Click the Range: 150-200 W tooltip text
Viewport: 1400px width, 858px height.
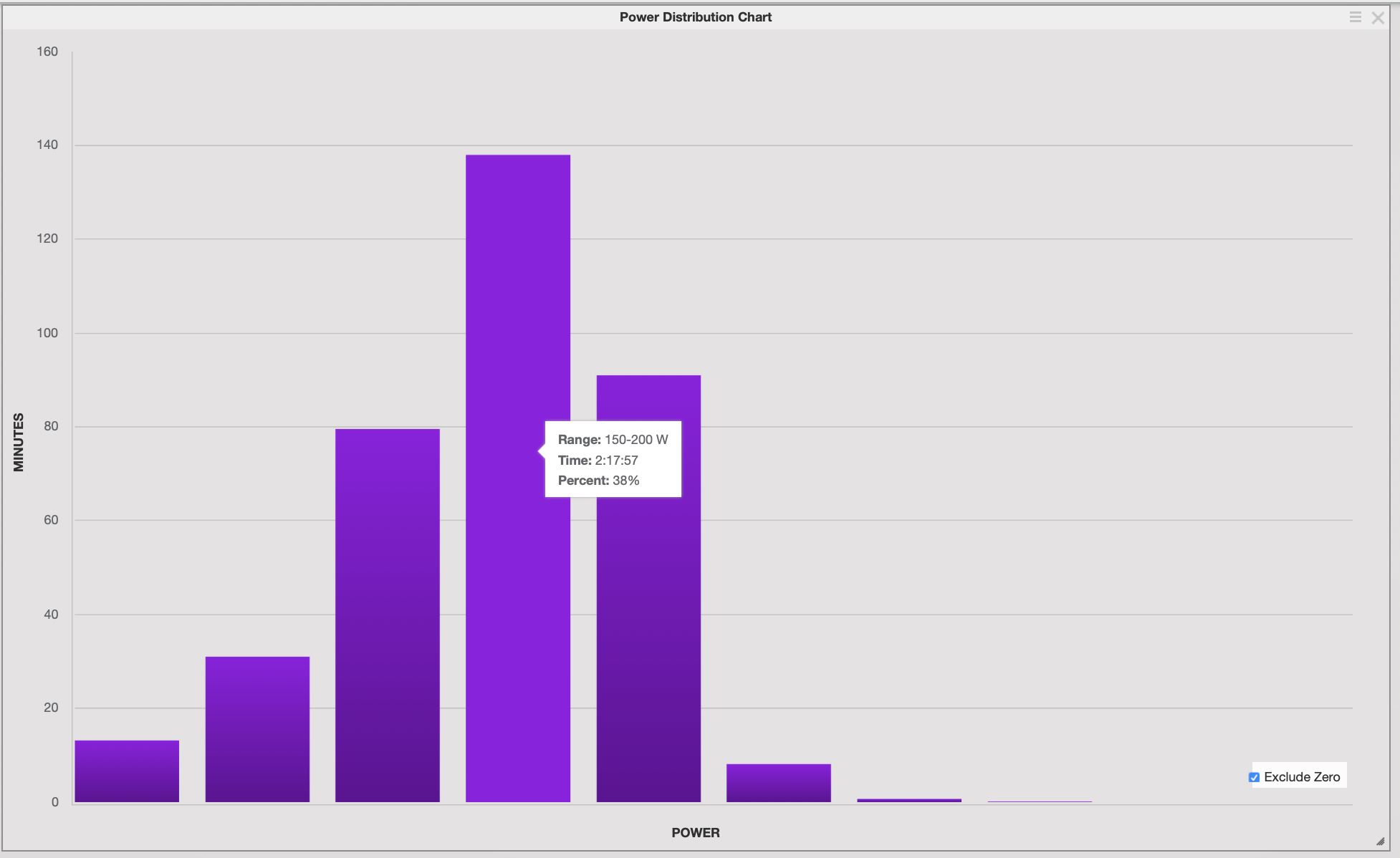click(x=613, y=439)
